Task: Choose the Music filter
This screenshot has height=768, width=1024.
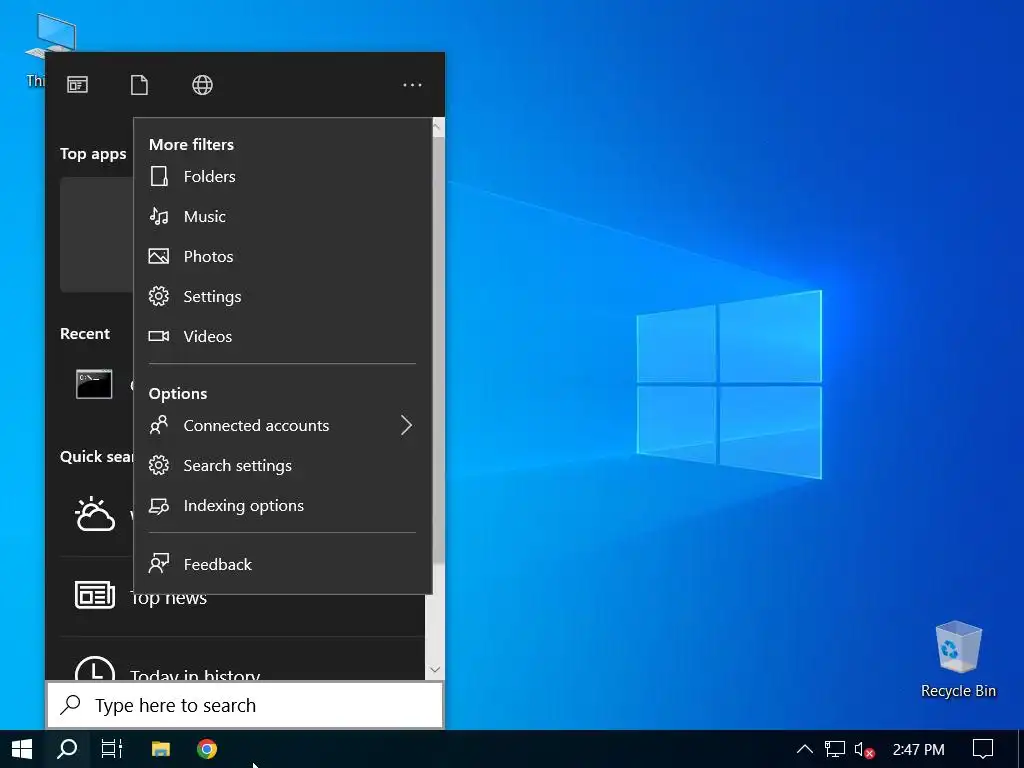Action: point(282,216)
